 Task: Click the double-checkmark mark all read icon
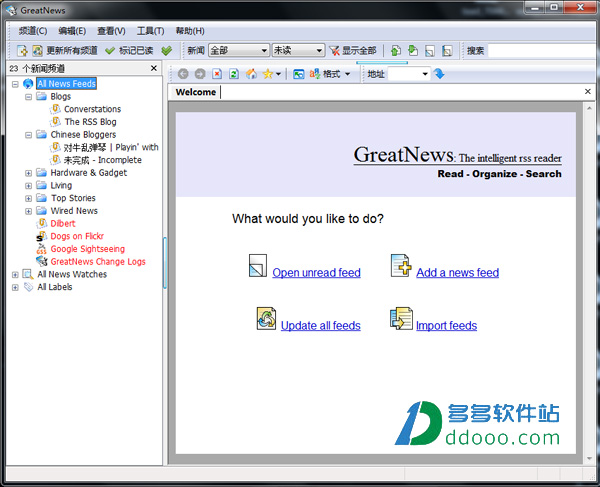click(166, 50)
